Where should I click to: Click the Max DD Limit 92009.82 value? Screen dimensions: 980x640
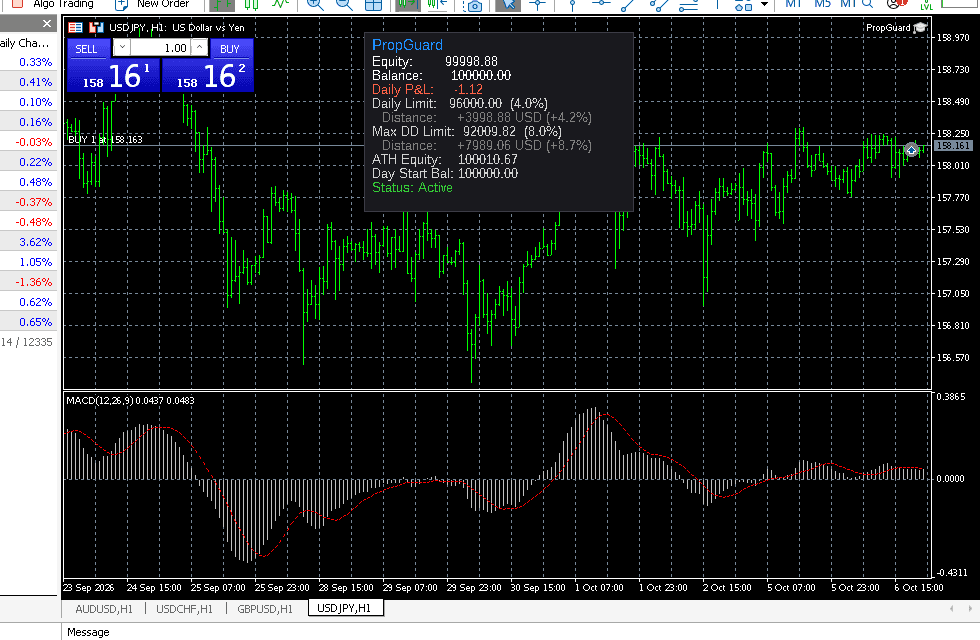[489, 131]
